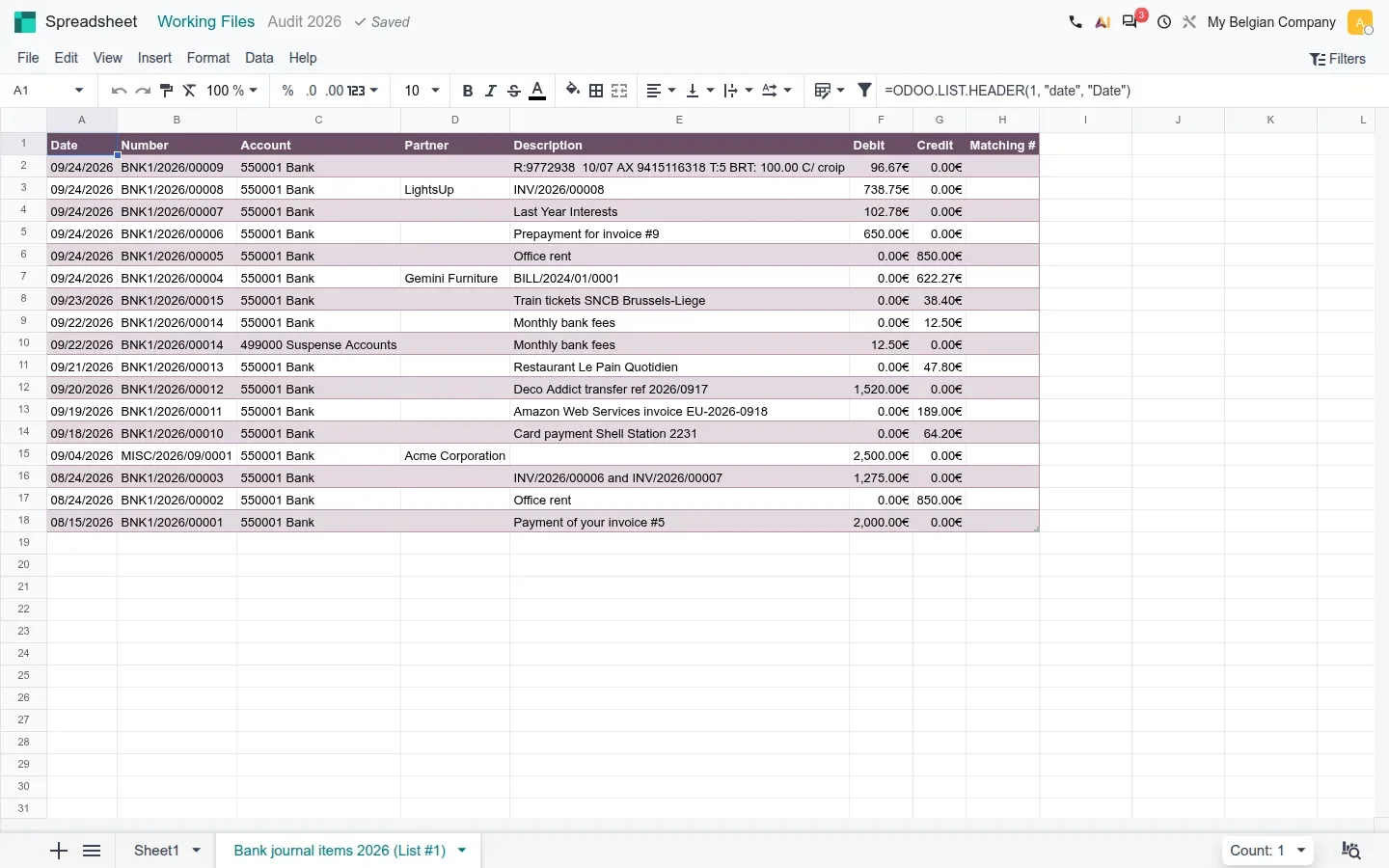This screenshot has width=1389, height=868.
Task: Open the Help menu
Action: click(x=303, y=58)
